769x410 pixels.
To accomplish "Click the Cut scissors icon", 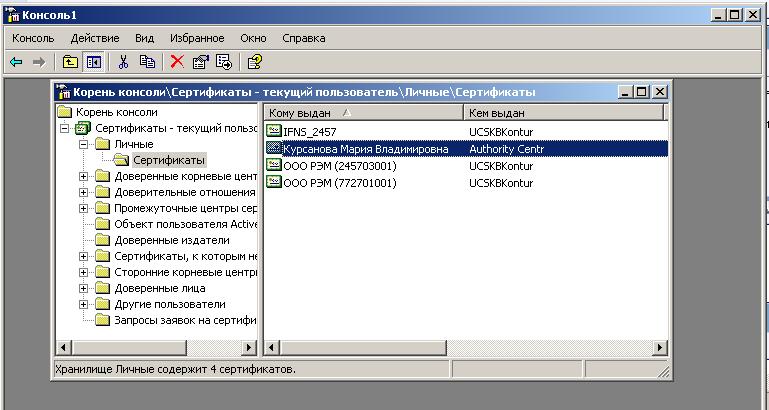I will (124, 62).
